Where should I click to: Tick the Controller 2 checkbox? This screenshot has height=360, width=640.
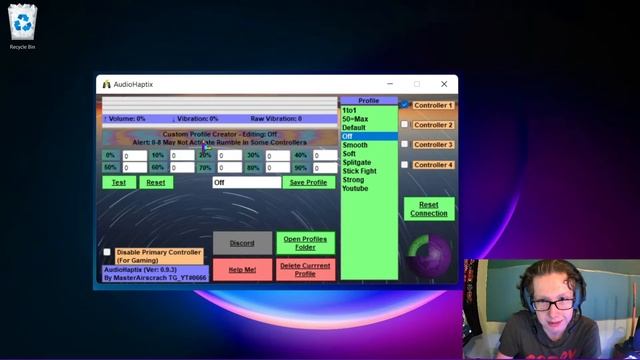click(x=404, y=124)
